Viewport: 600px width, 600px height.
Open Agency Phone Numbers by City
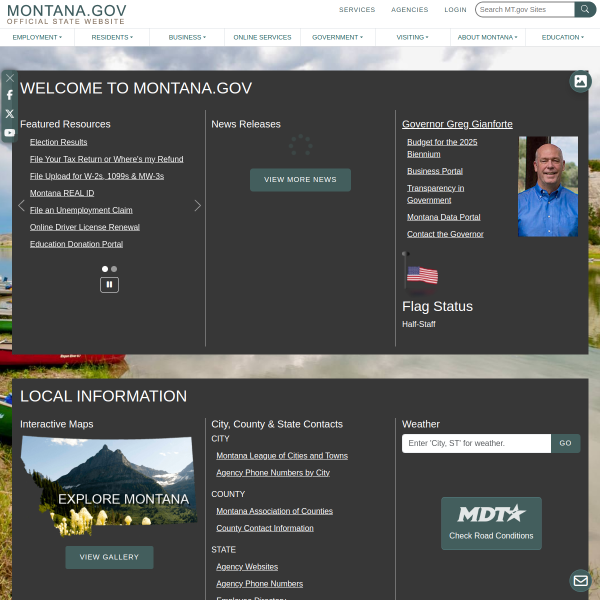click(x=273, y=473)
